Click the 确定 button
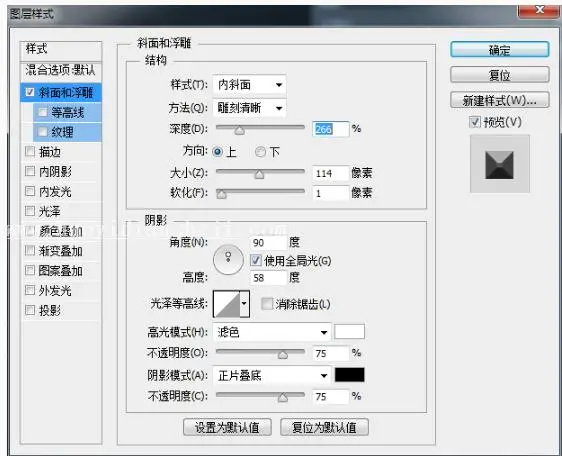The height and width of the screenshot is (456, 562). point(499,49)
